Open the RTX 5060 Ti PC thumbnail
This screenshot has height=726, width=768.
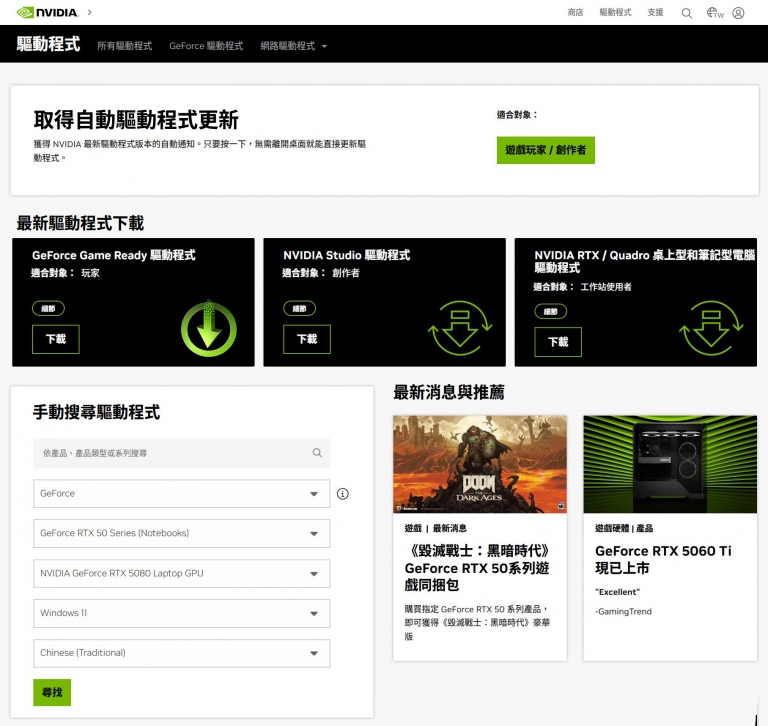pyautogui.click(x=670, y=464)
